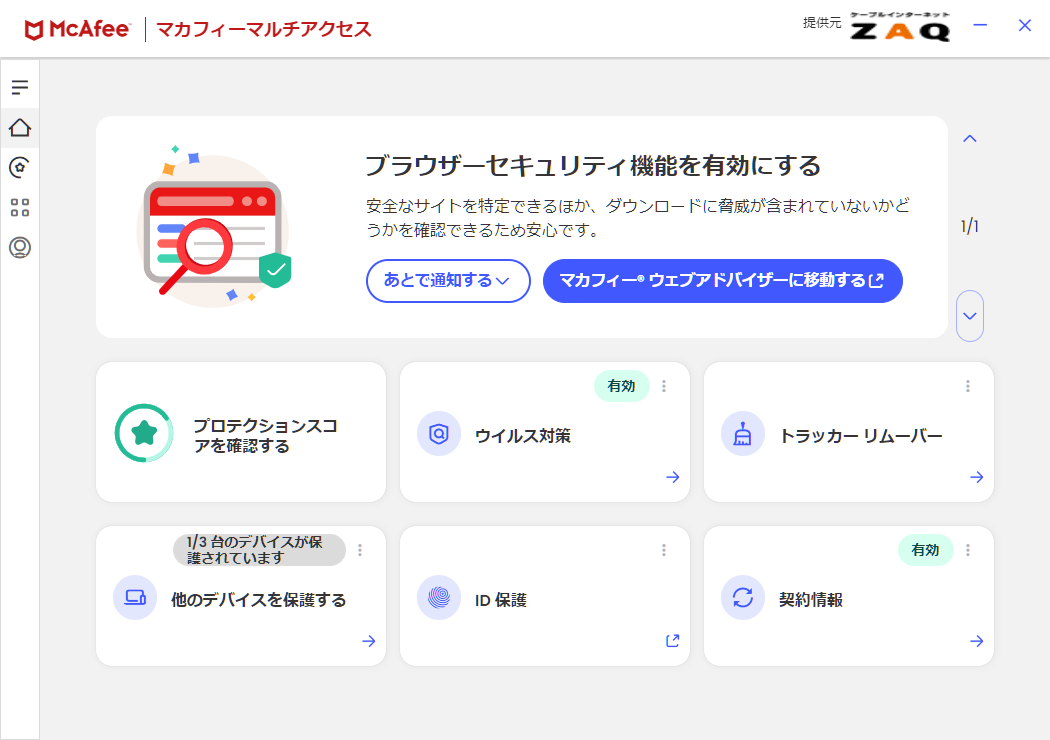The height and width of the screenshot is (740, 1050).
Task: Open the apps grid sidebar icon
Action: click(20, 208)
